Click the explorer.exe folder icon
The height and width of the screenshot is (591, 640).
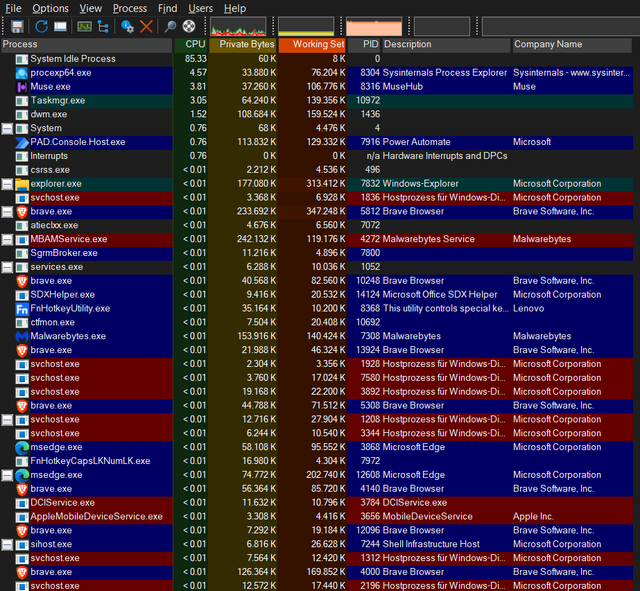tap(22, 184)
